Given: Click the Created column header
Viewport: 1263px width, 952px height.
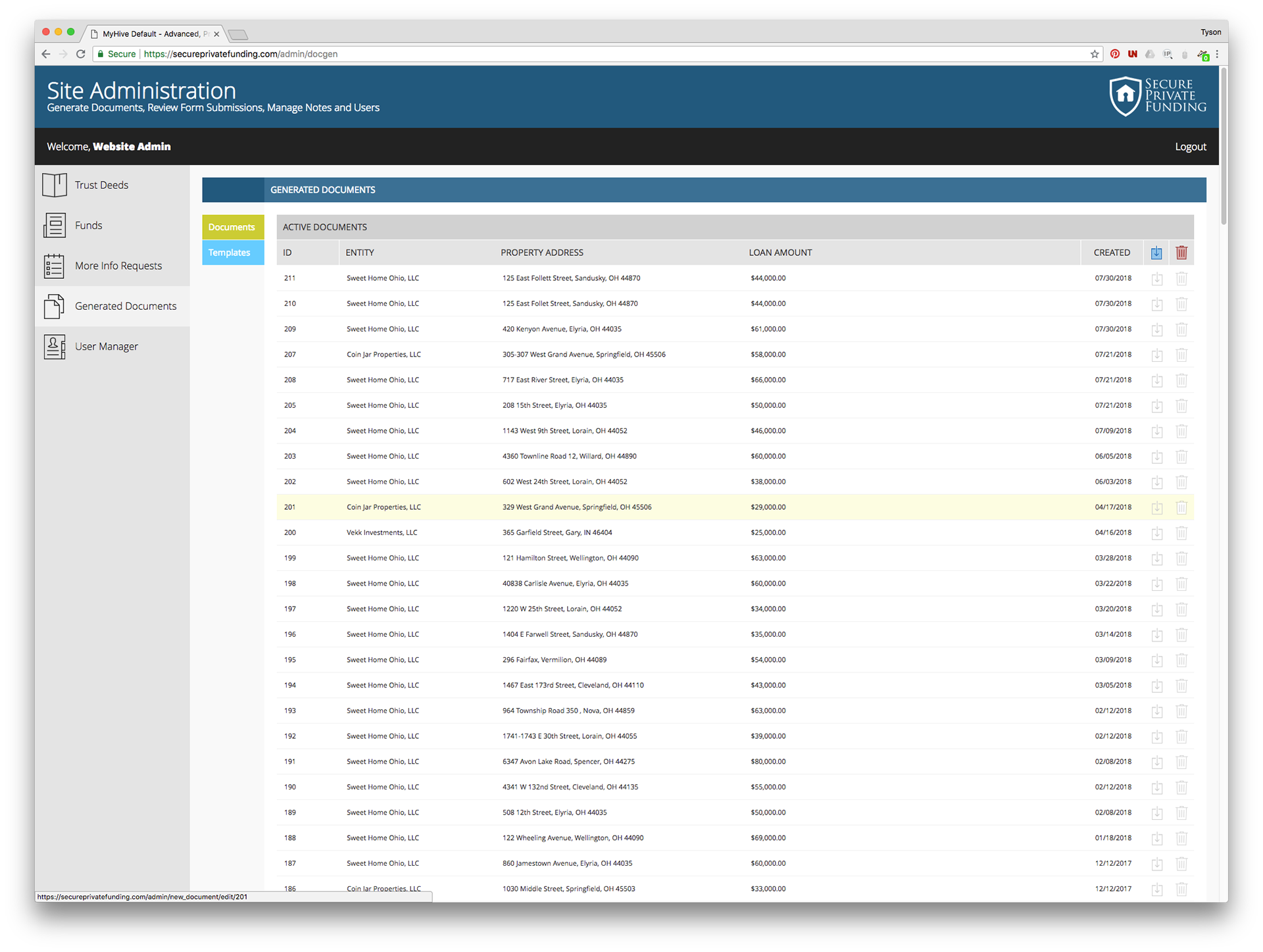Looking at the screenshot, I should (1111, 253).
